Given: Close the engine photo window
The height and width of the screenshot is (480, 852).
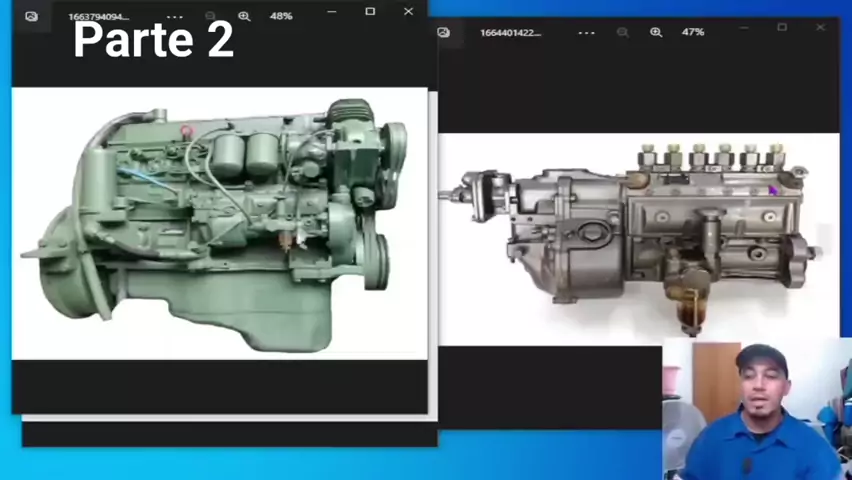Looking at the screenshot, I should [408, 12].
